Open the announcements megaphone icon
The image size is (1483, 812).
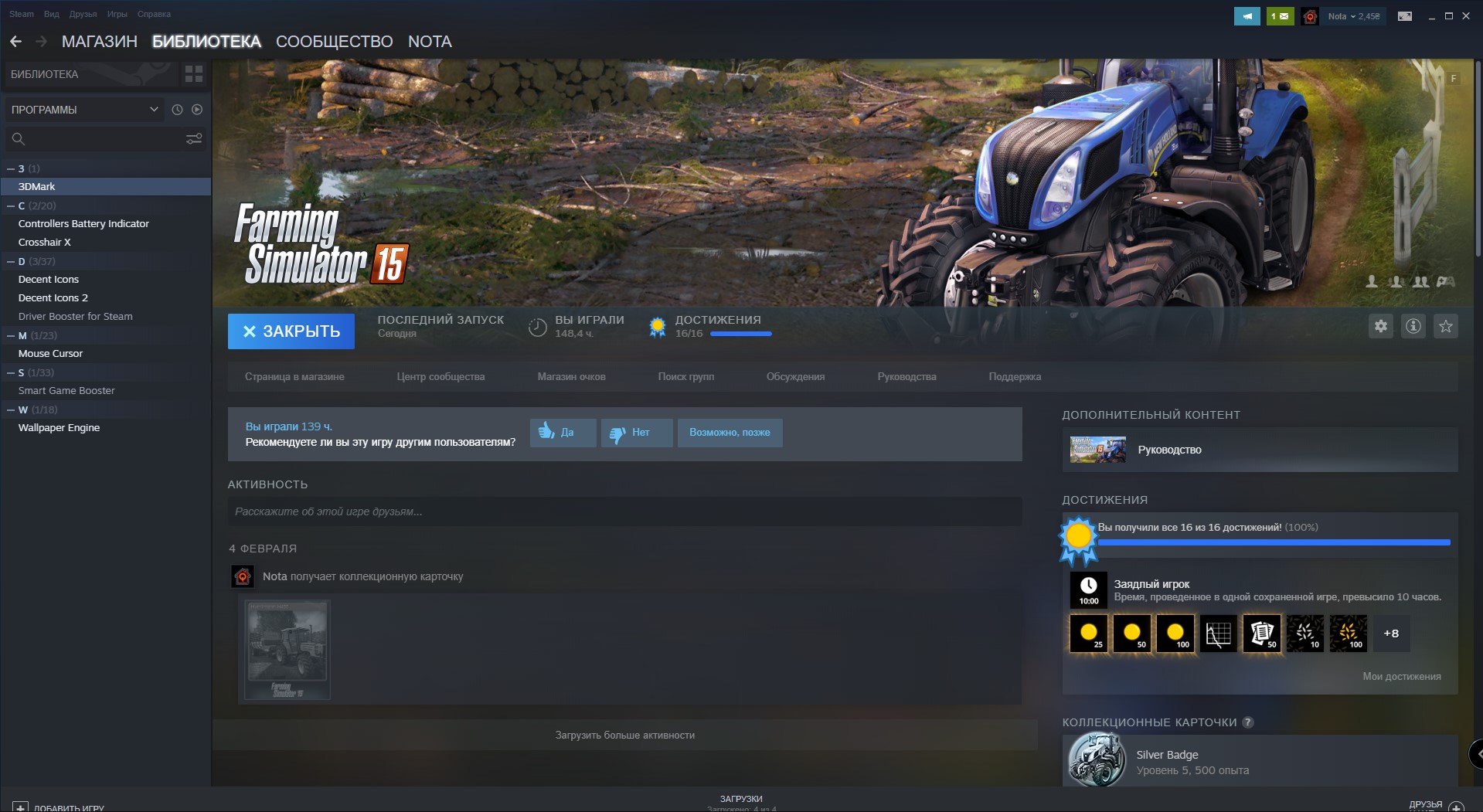(1247, 16)
